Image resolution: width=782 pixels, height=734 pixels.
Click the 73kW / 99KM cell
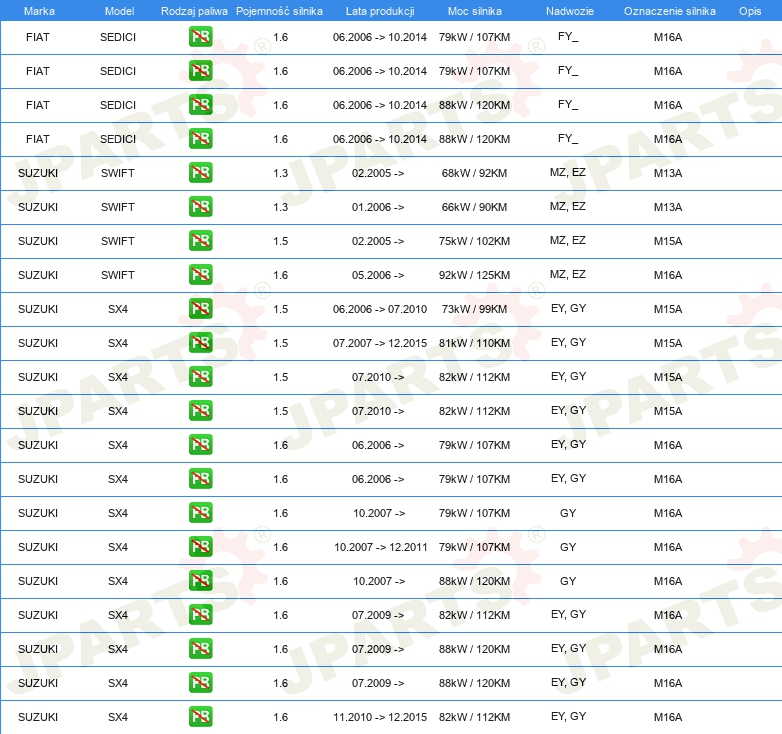[x=474, y=309]
